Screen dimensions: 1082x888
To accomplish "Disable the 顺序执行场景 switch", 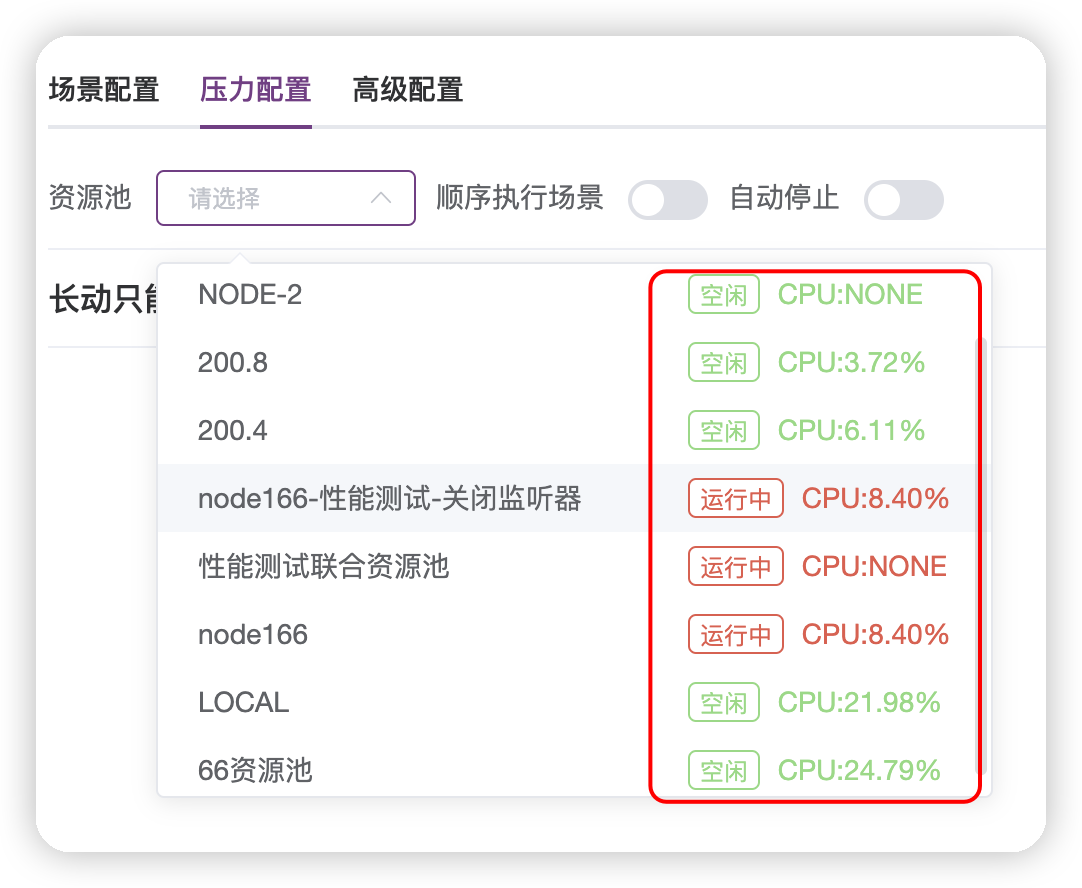I will click(667, 199).
